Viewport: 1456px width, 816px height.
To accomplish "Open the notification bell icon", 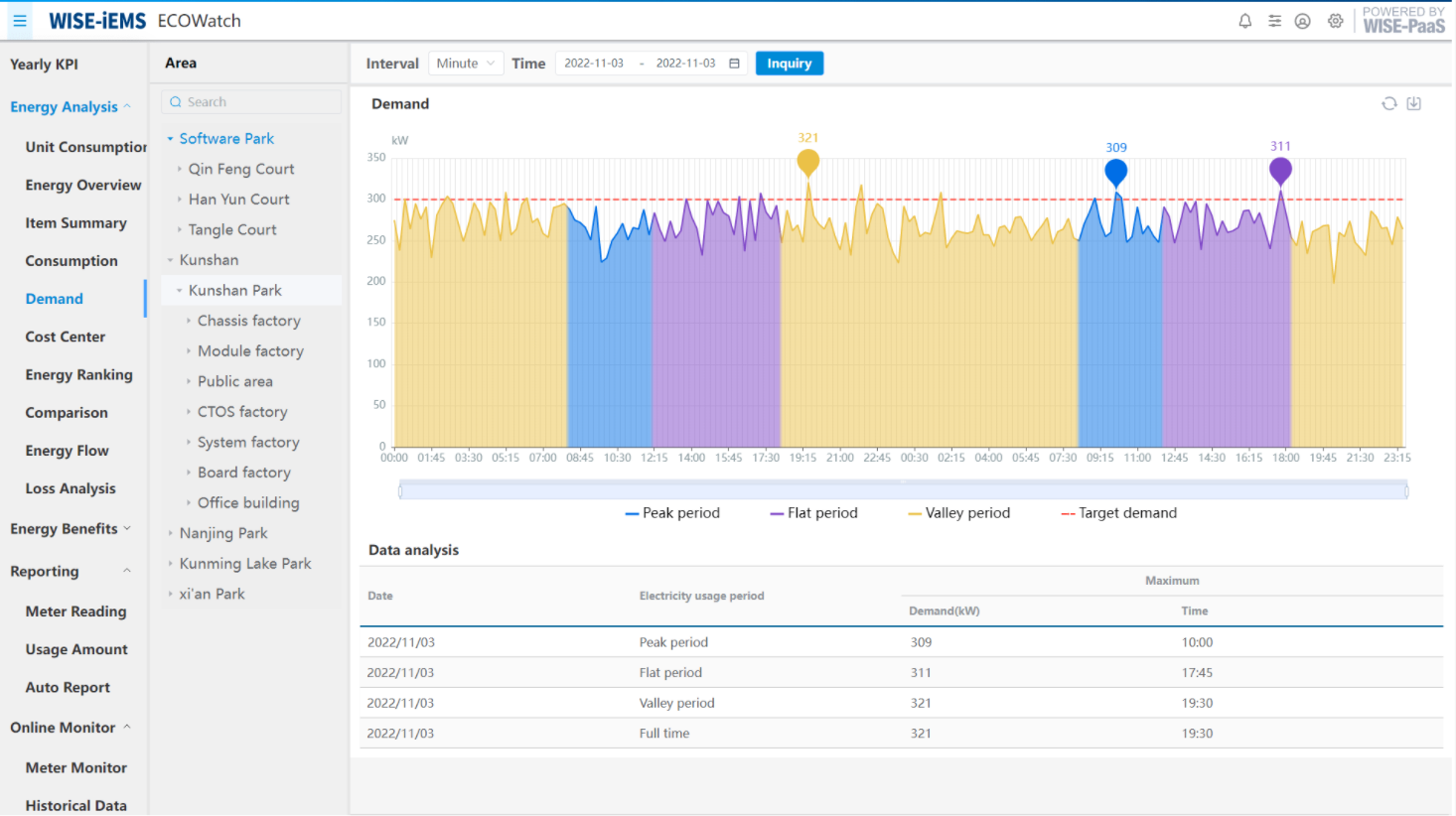I will point(1244,20).
